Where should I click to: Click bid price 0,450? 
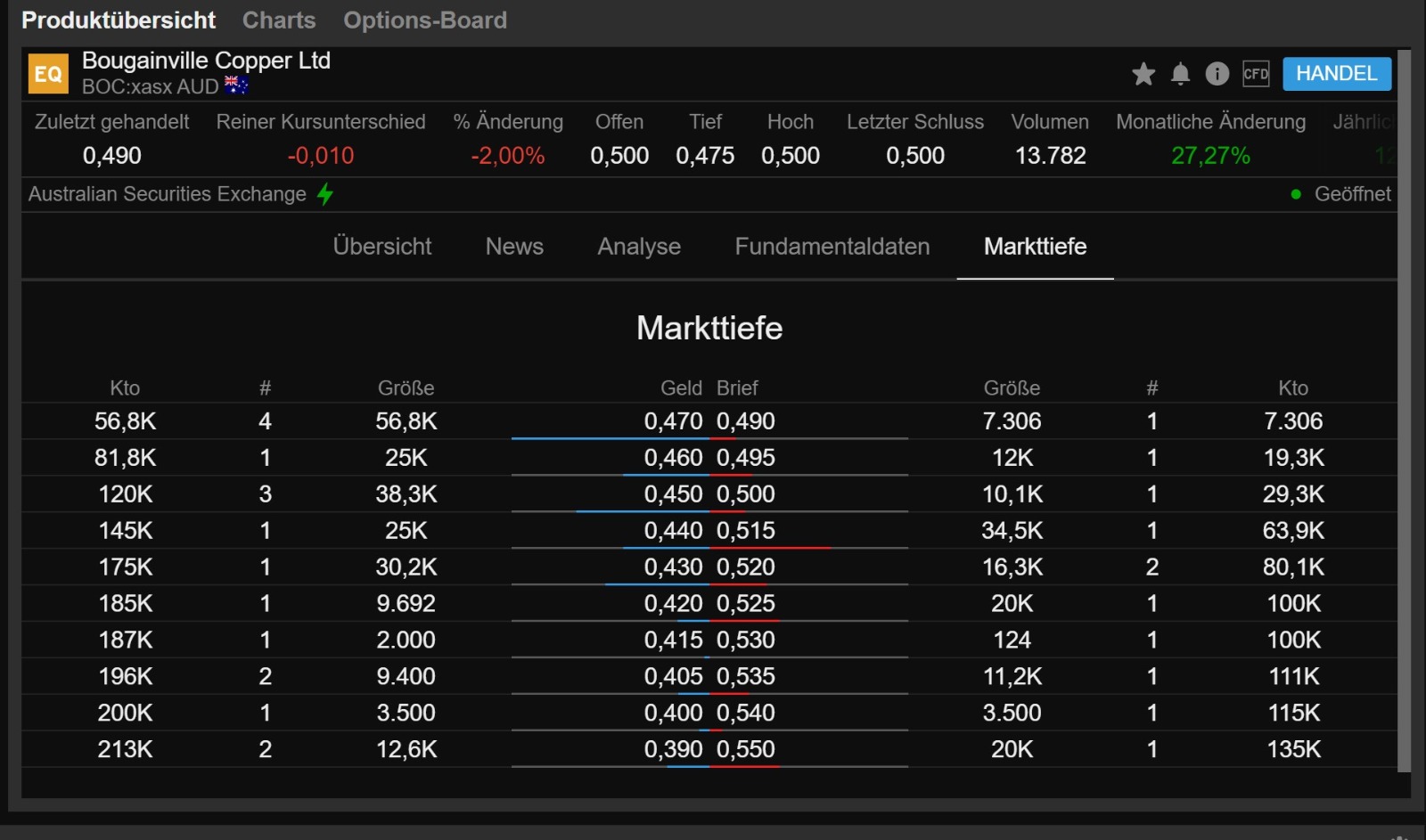[674, 494]
